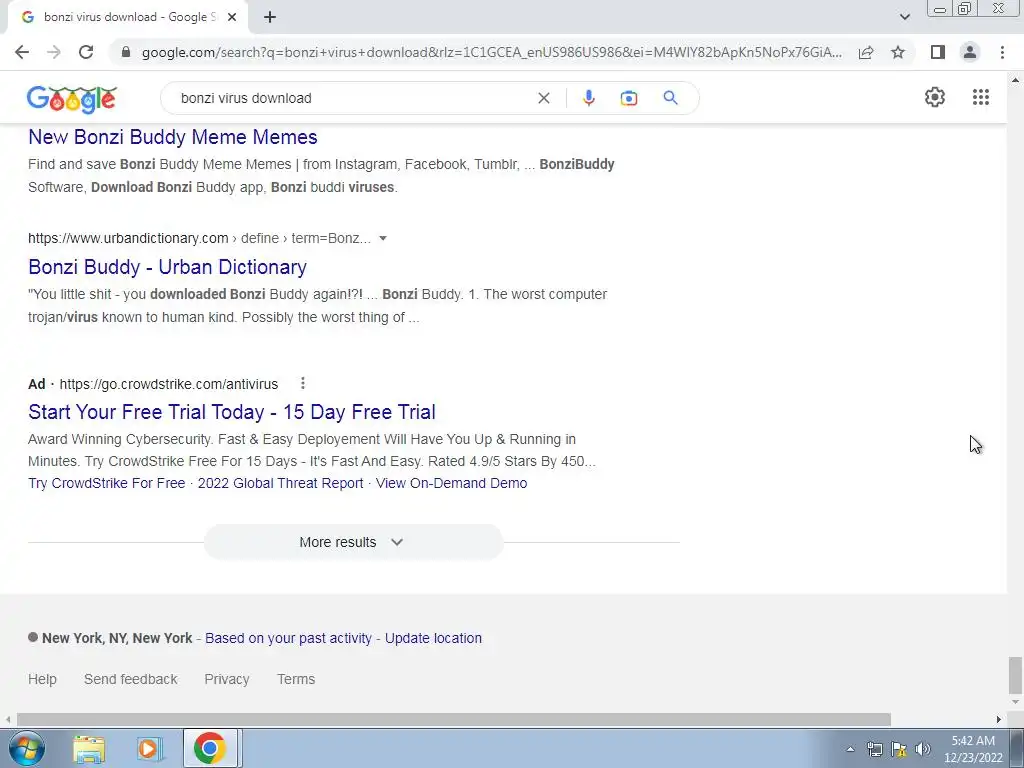The image size is (1024, 768).
Task: Open the Chrome profile avatar menu
Action: click(x=970, y=52)
